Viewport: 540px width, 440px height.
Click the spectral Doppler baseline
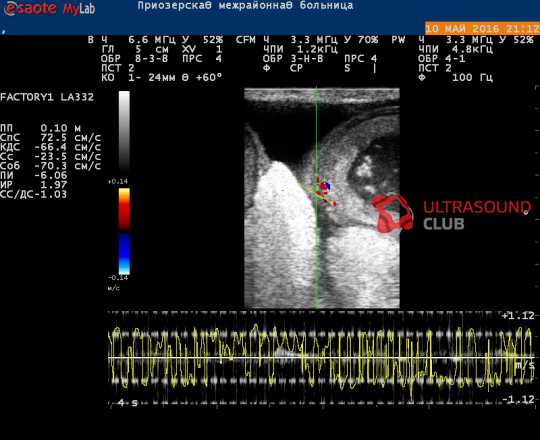click(321, 358)
